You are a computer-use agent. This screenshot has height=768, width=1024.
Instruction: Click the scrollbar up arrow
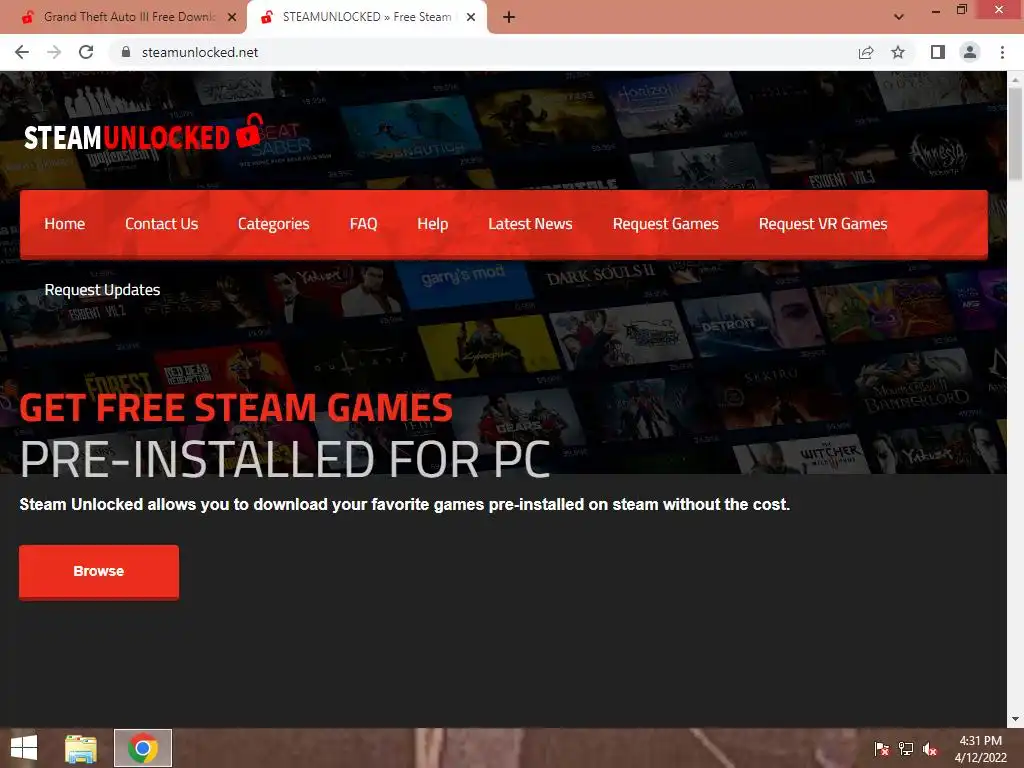click(x=1015, y=79)
